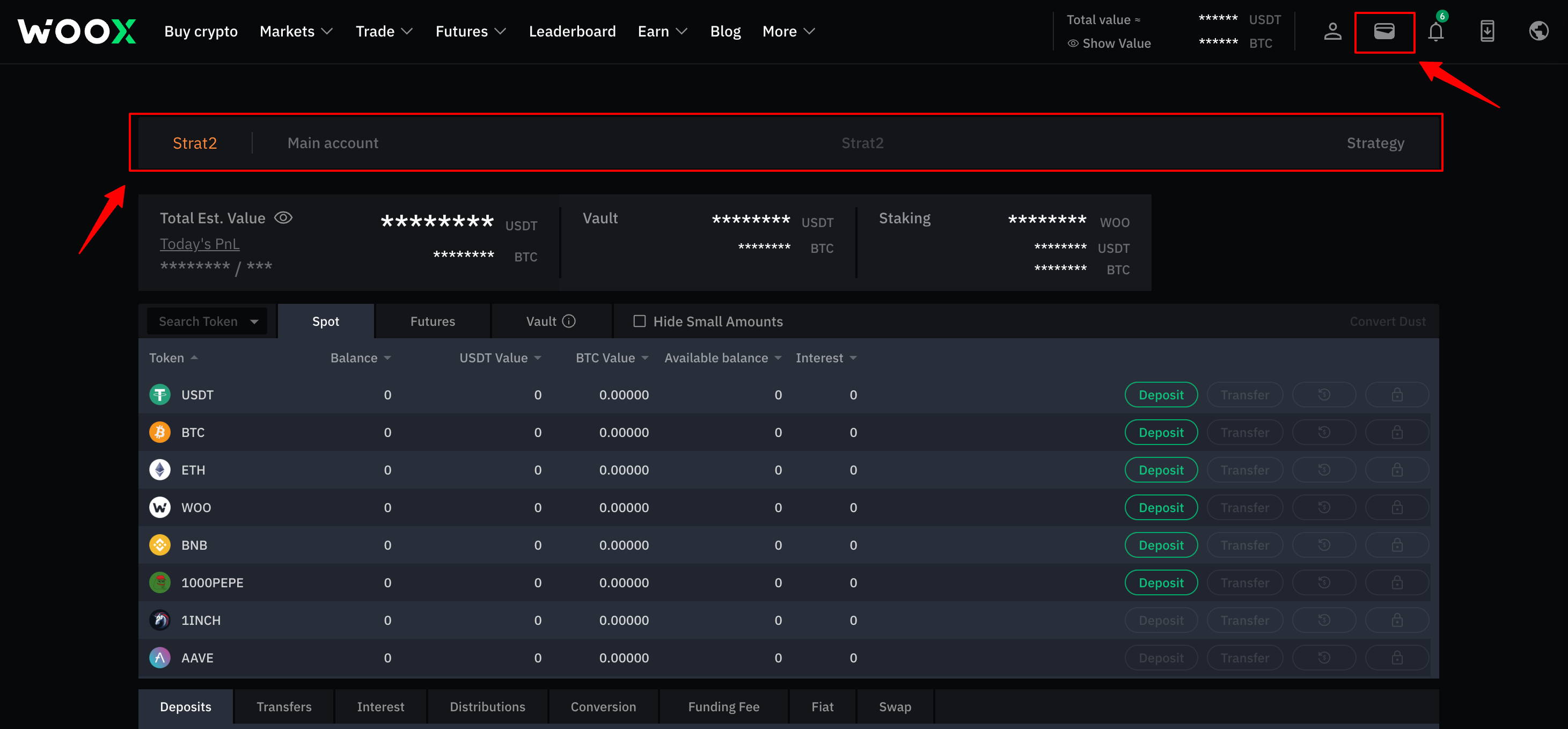Sort by BTC Value column
Viewport: 1568px width, 729px height.
612,358
